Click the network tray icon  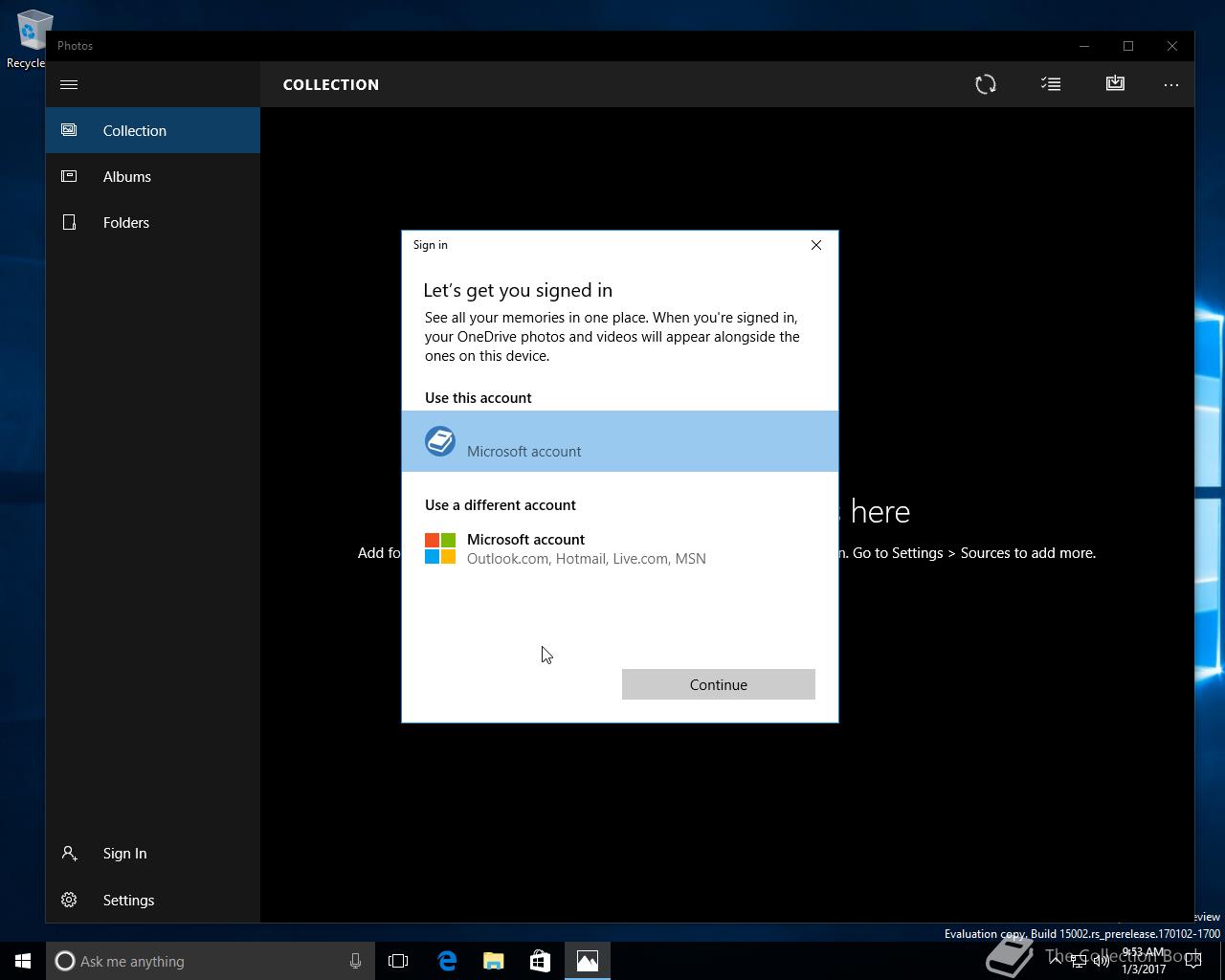1079,961
